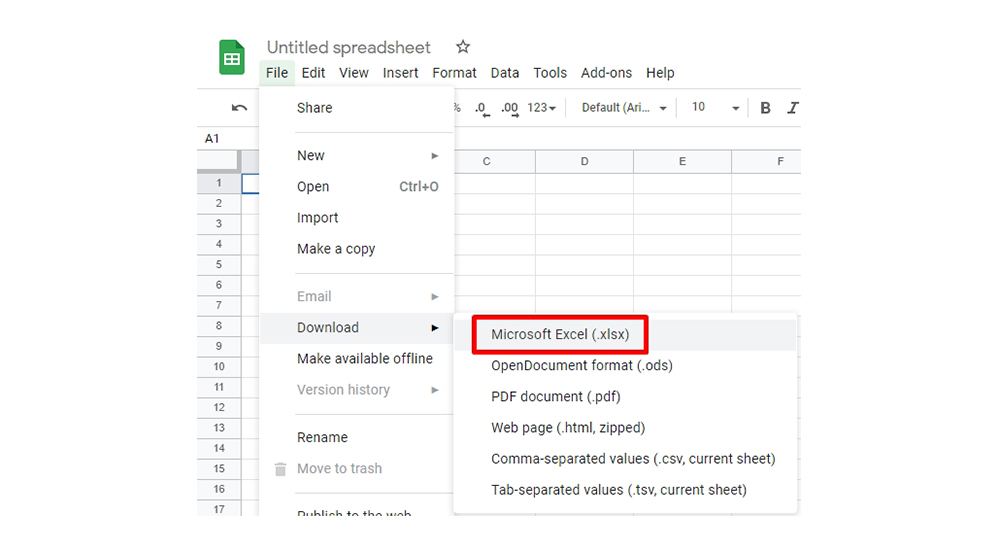The height and width of the screenshot is (542, 1000).
Task: Download as OpenDocument format (.ods)
Action: click(625, 366)
